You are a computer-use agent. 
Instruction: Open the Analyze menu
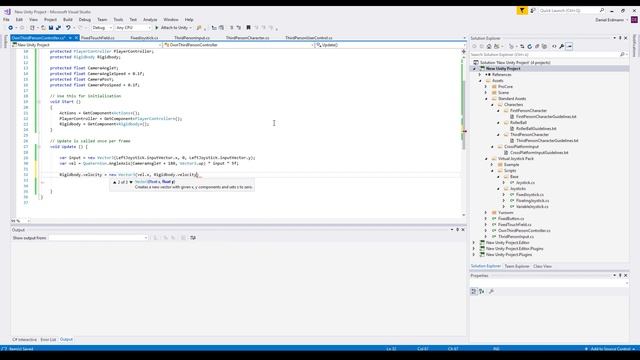[150, 20]
